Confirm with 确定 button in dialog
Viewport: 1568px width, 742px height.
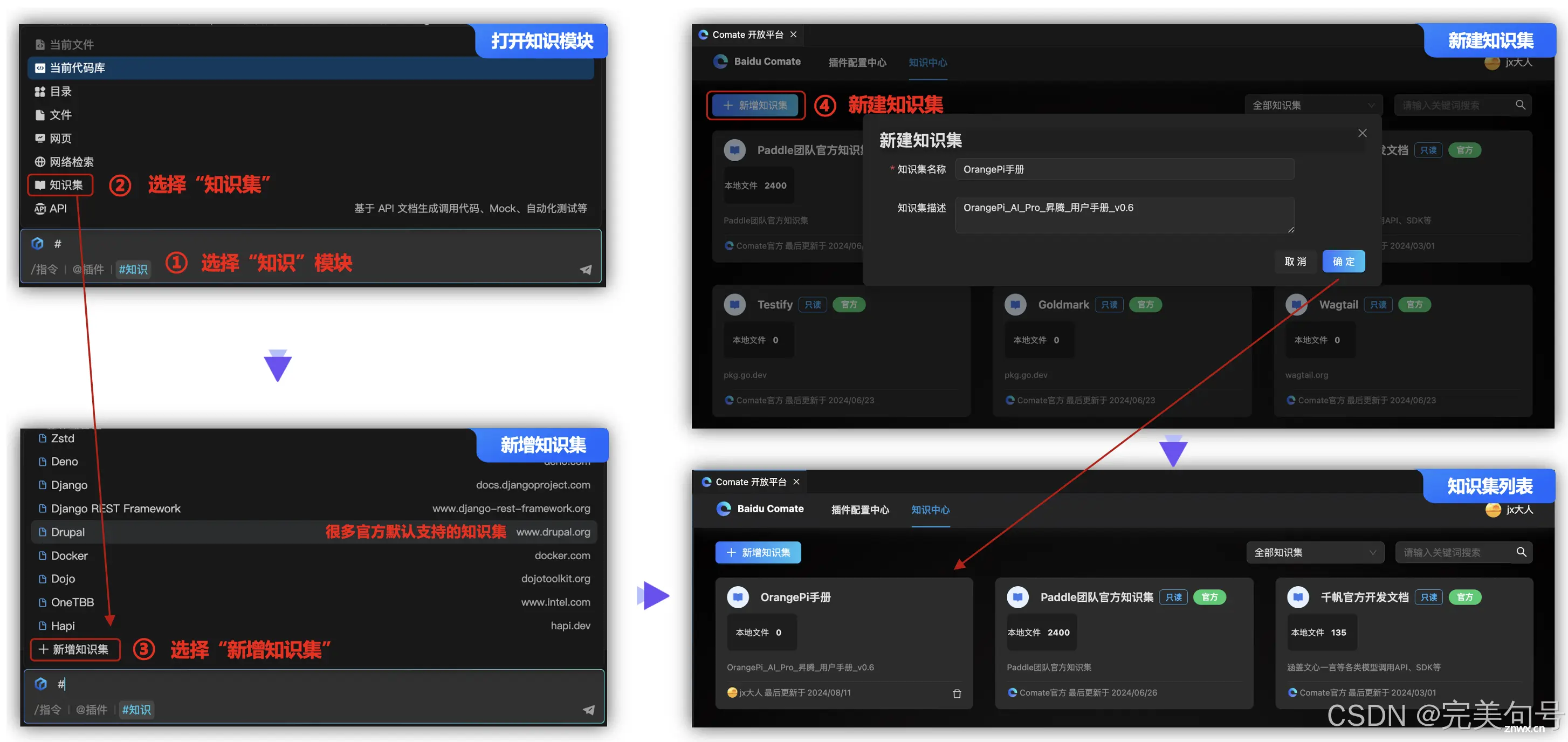(x=1343, y=262)
